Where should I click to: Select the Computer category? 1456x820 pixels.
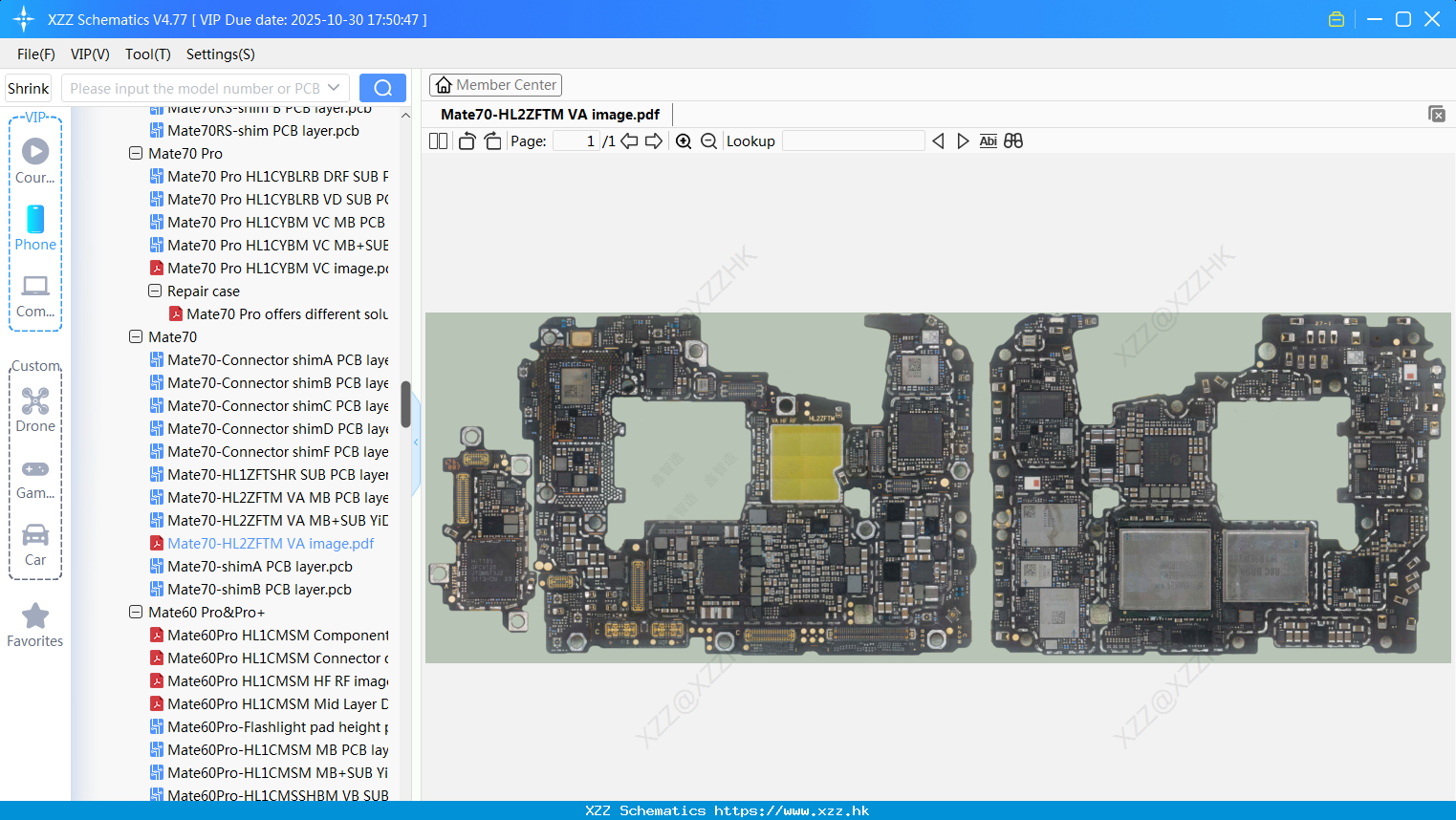pyautogui.click(x=35, y=294)
